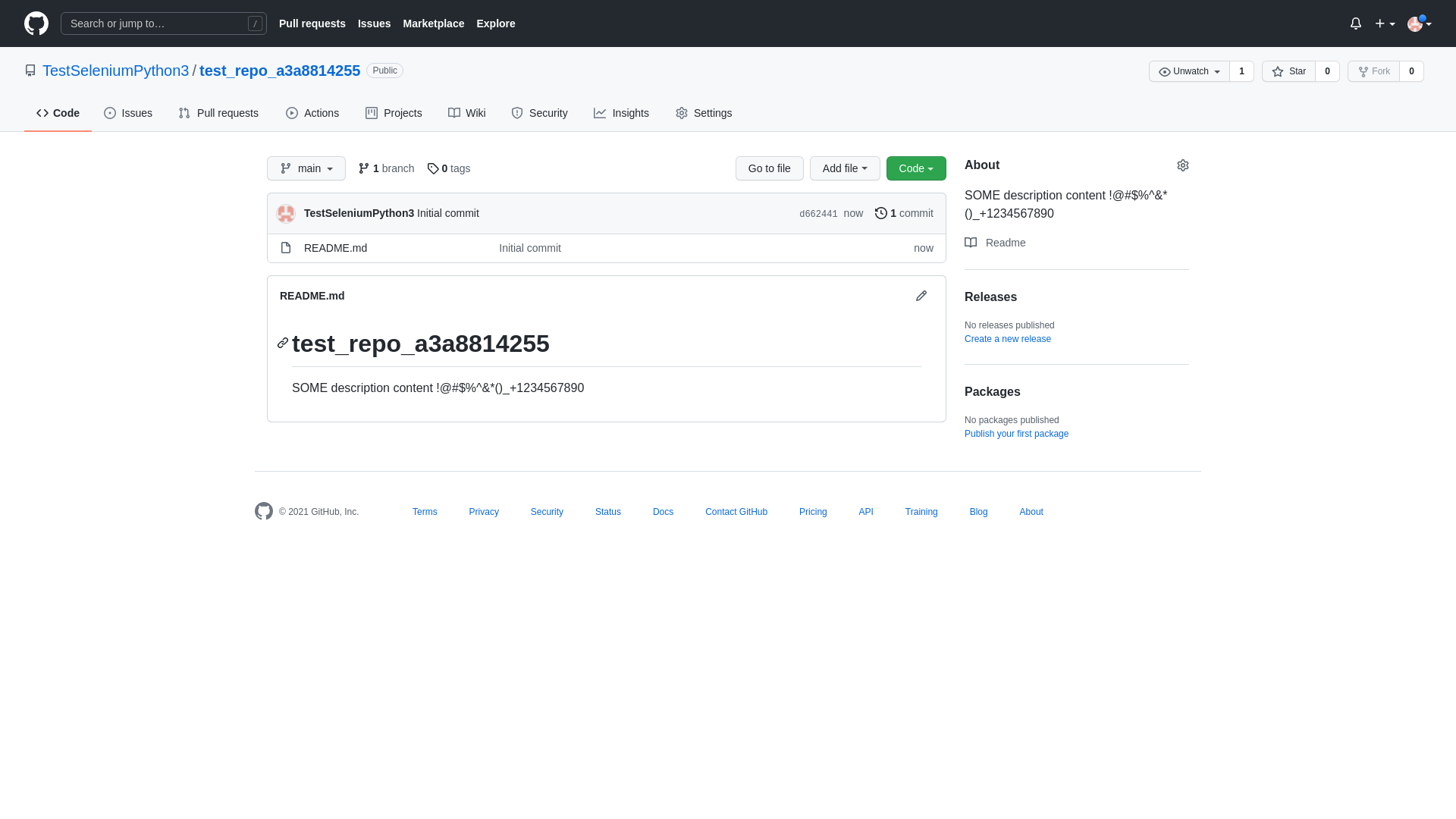
Task: Open the Actions tab
Action: coord(312,113)
